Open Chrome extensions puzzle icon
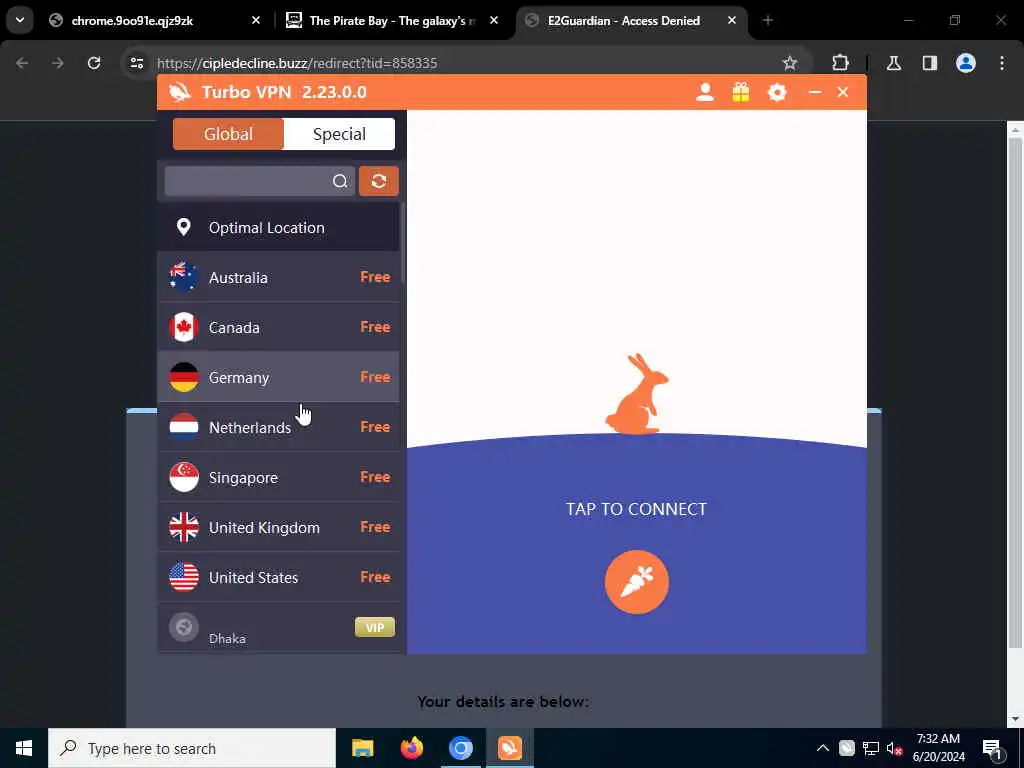 click(840, 63)
